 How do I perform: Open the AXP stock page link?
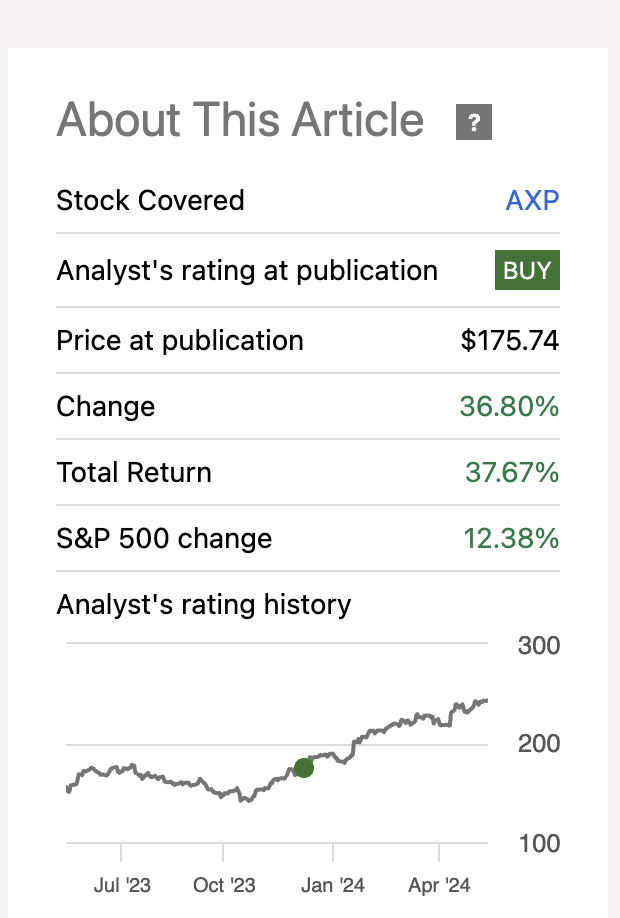(533, 200)
